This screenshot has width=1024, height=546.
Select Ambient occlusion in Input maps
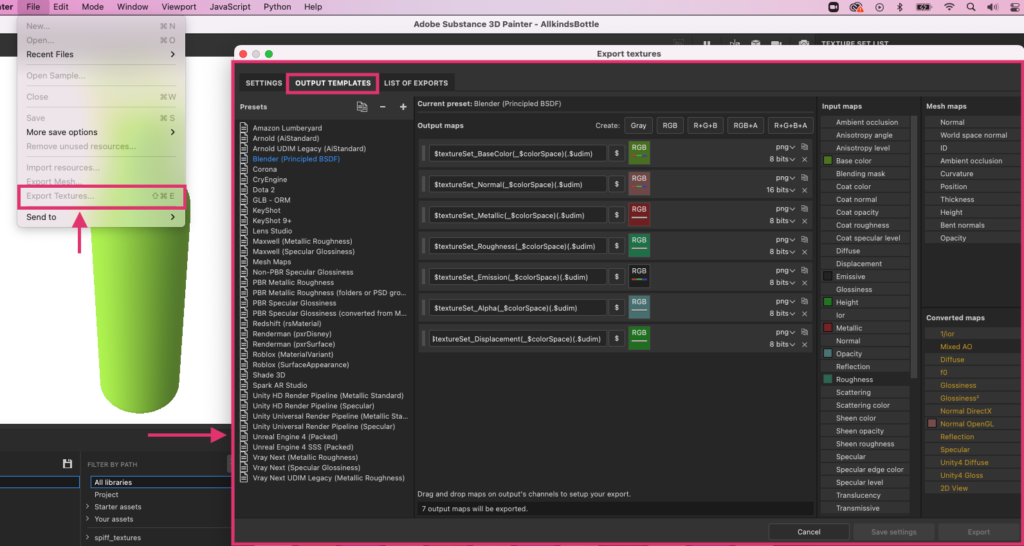pos(866,122)
